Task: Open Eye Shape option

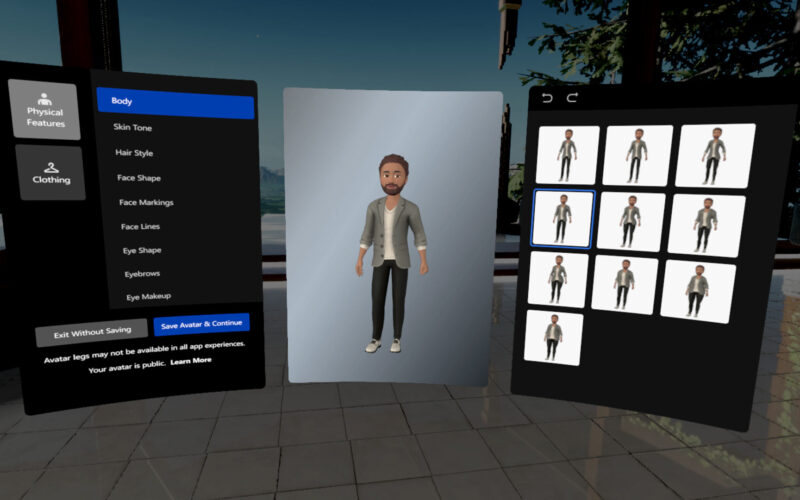Action: [142, 250]
